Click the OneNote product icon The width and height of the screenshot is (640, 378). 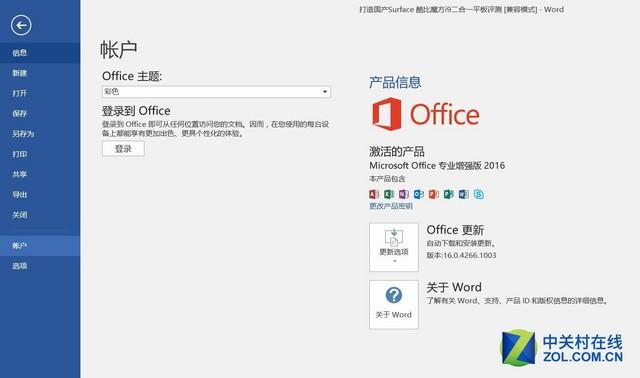point(404,194)
